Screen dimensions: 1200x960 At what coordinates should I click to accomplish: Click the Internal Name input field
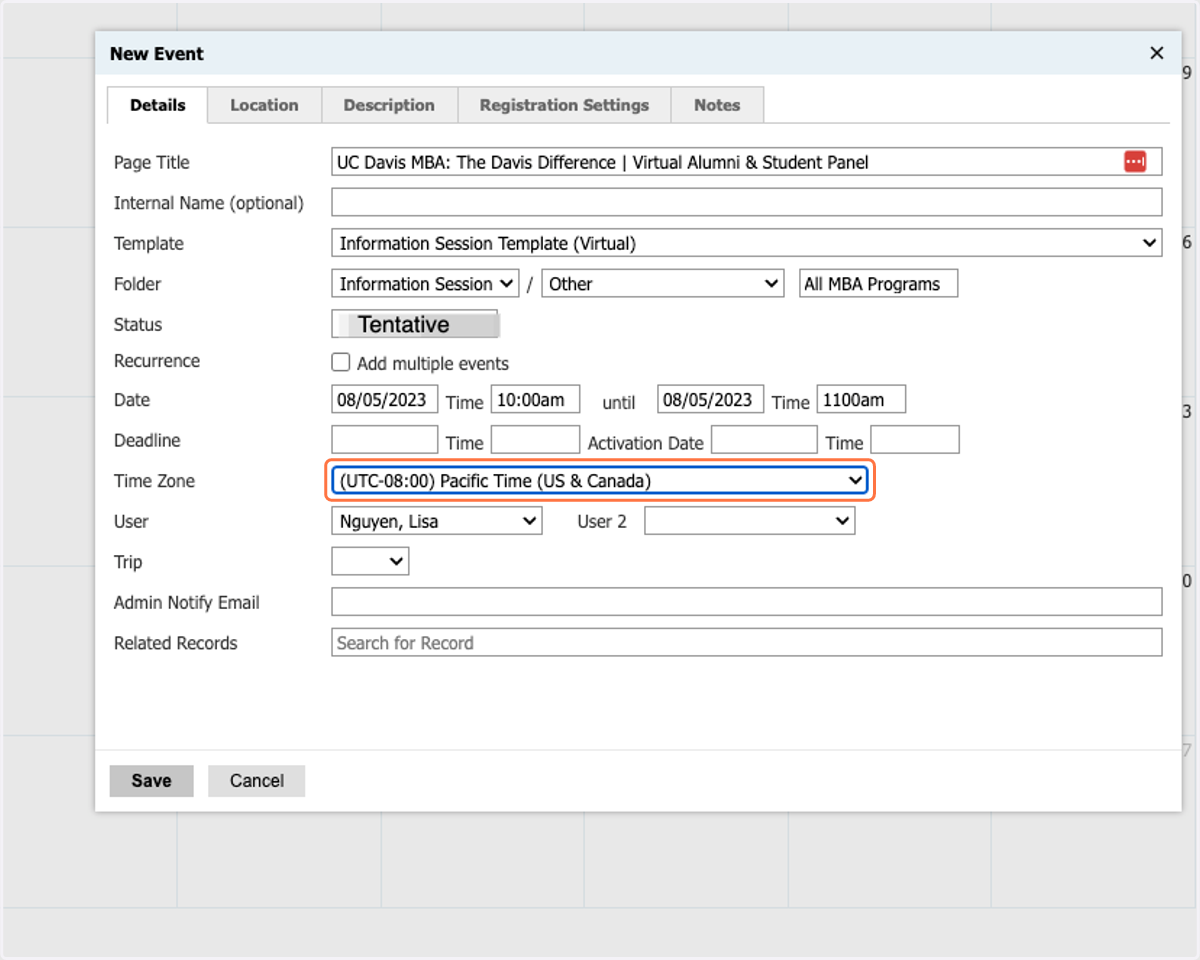pyautogui.click(x=746, y=202)
